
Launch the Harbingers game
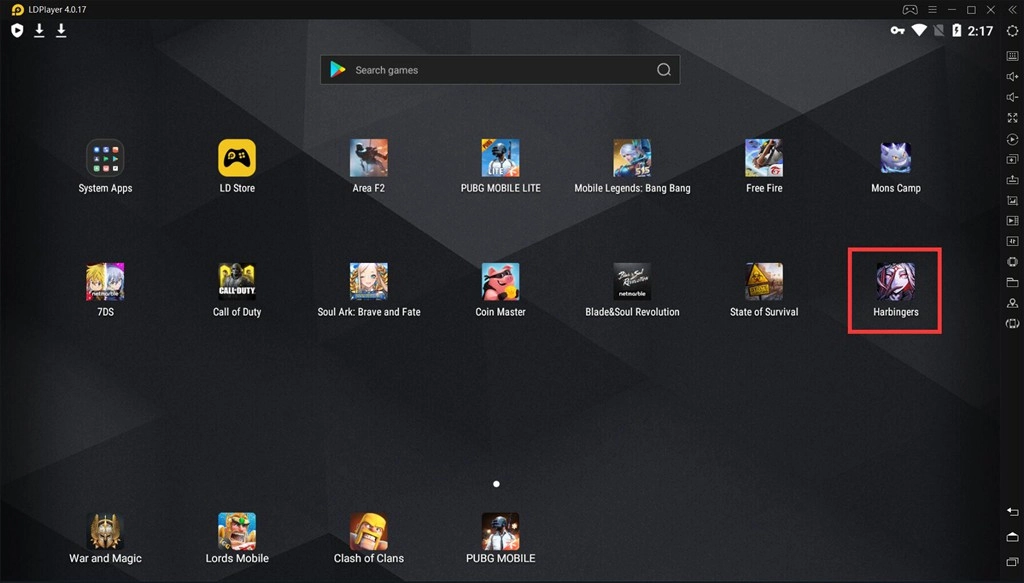coord(895,282)
